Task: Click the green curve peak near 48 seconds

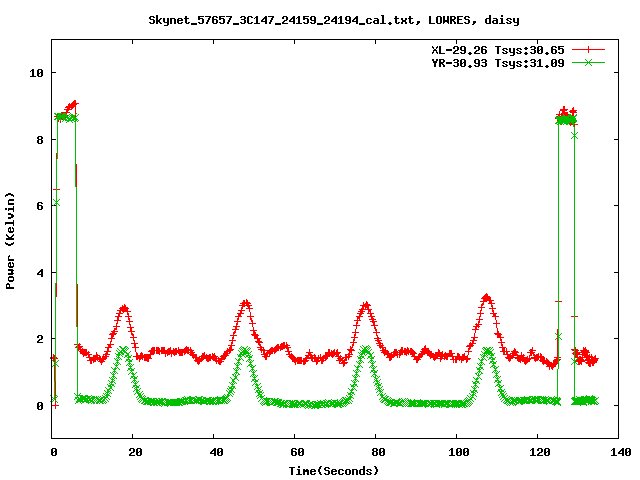Action: pyautogui.click(x=244, y=351)
